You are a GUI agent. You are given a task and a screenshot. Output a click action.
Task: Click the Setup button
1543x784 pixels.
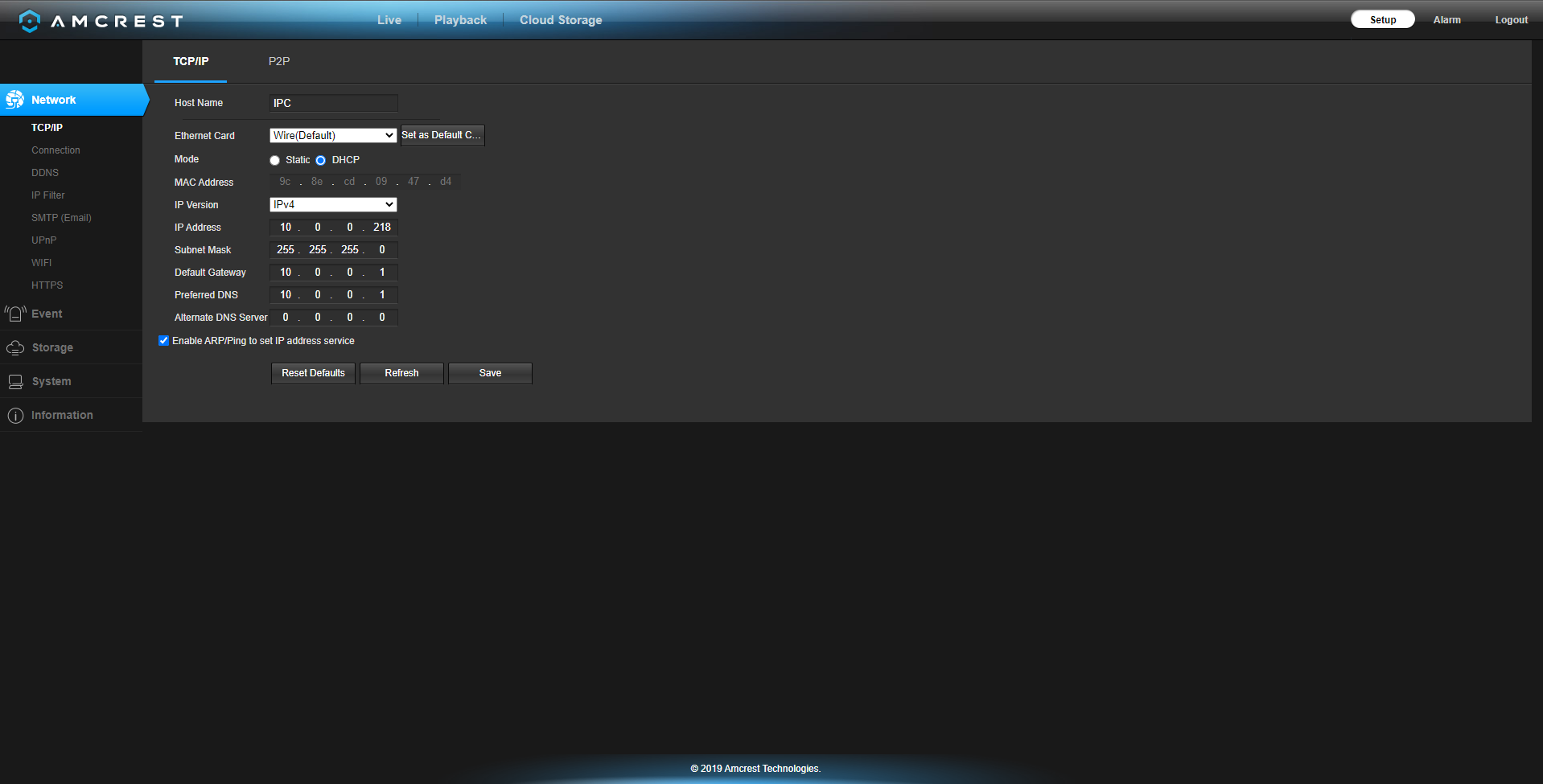[1383, 19]
